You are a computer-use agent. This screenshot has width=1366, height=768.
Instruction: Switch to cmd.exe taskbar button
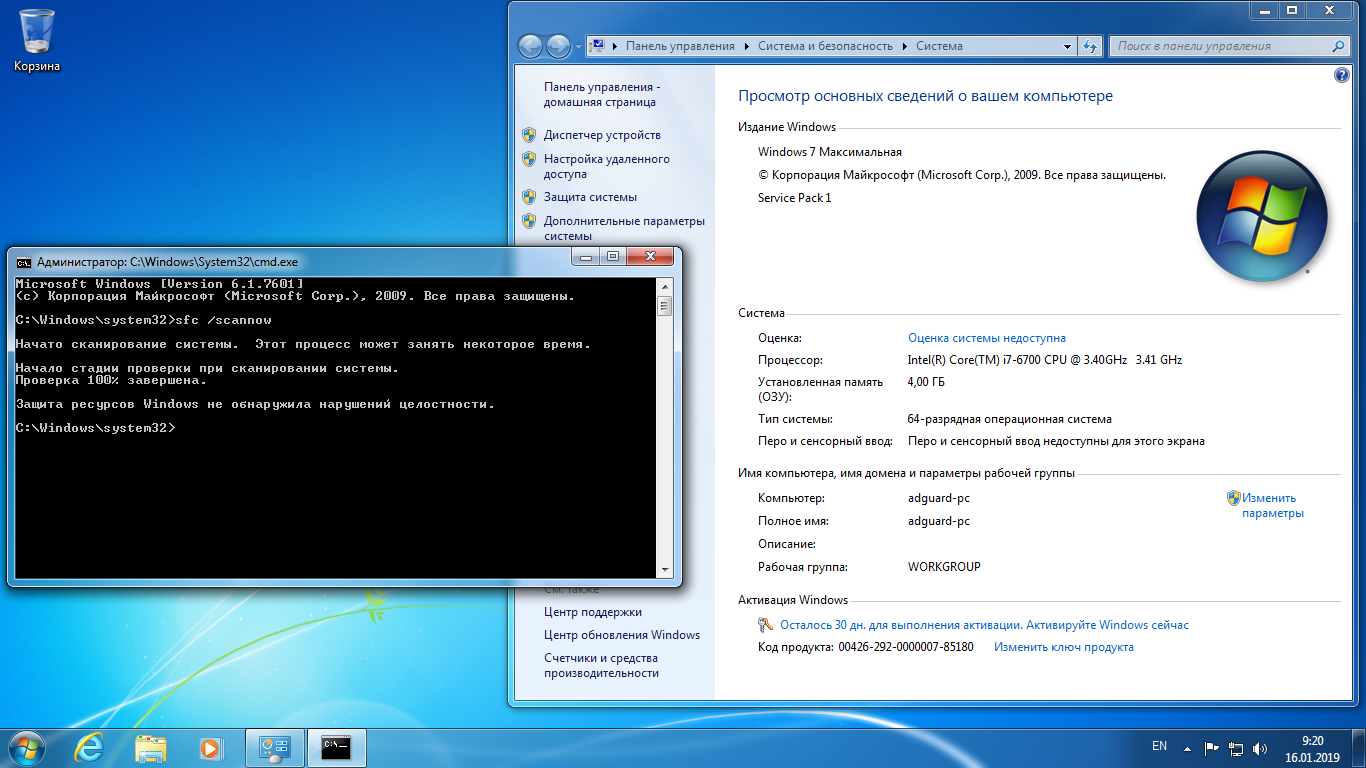(336, 747)
